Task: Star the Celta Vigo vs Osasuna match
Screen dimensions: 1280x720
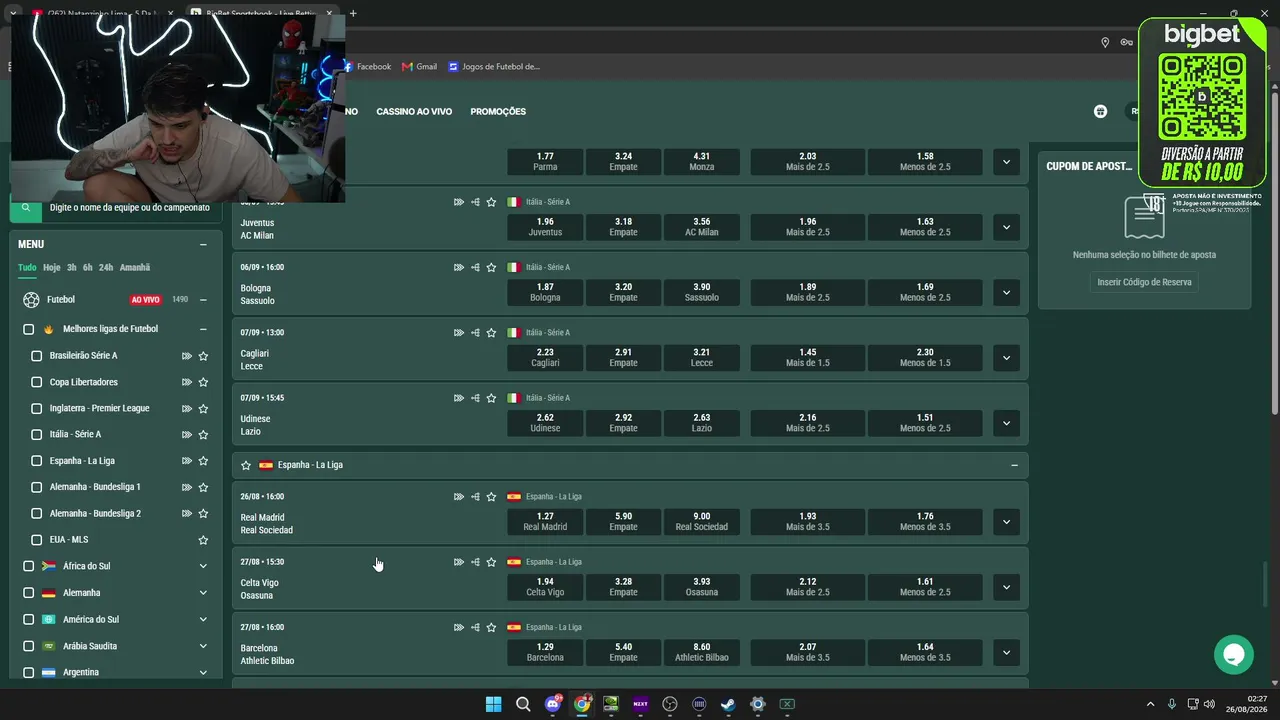Action: [491, 562]
